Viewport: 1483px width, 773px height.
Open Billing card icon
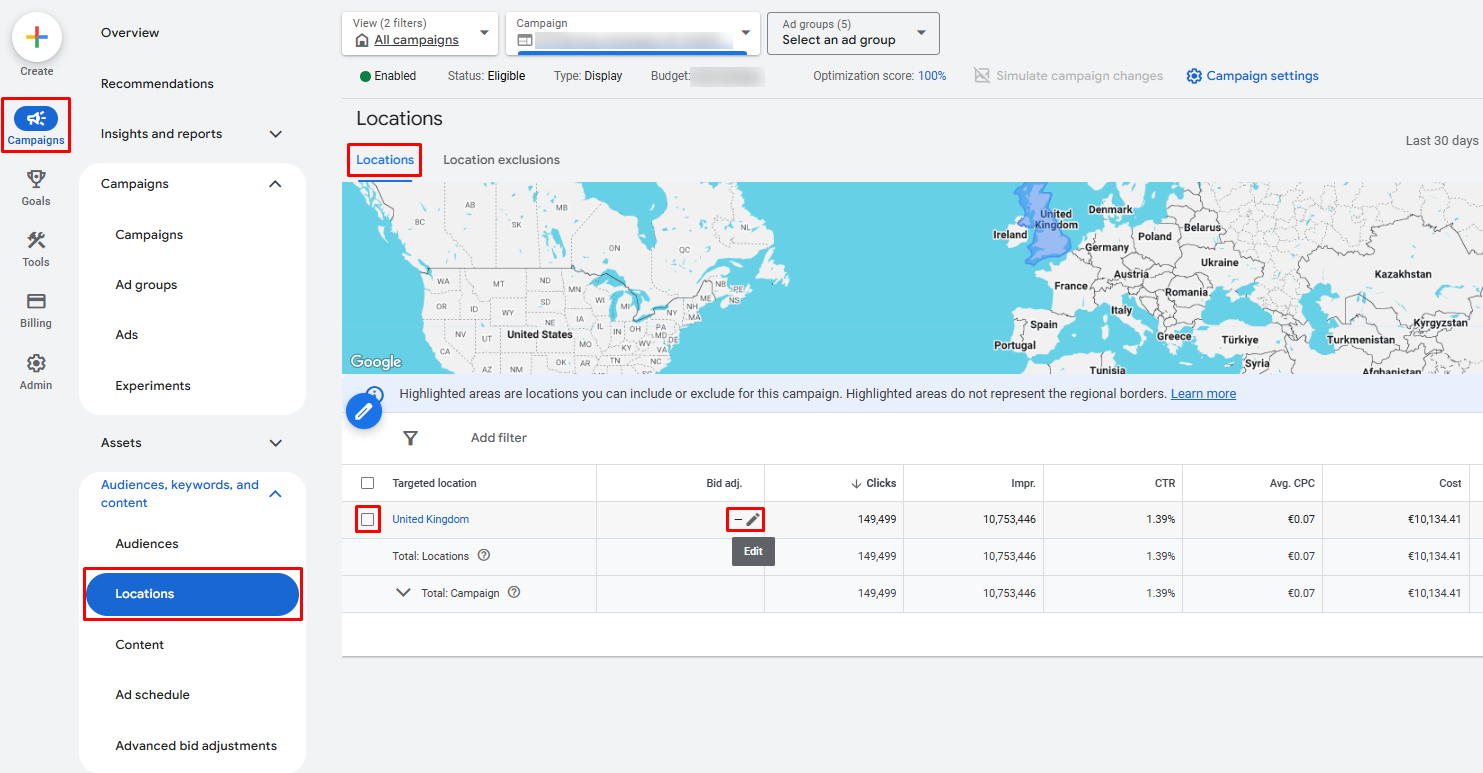point(36,301)
